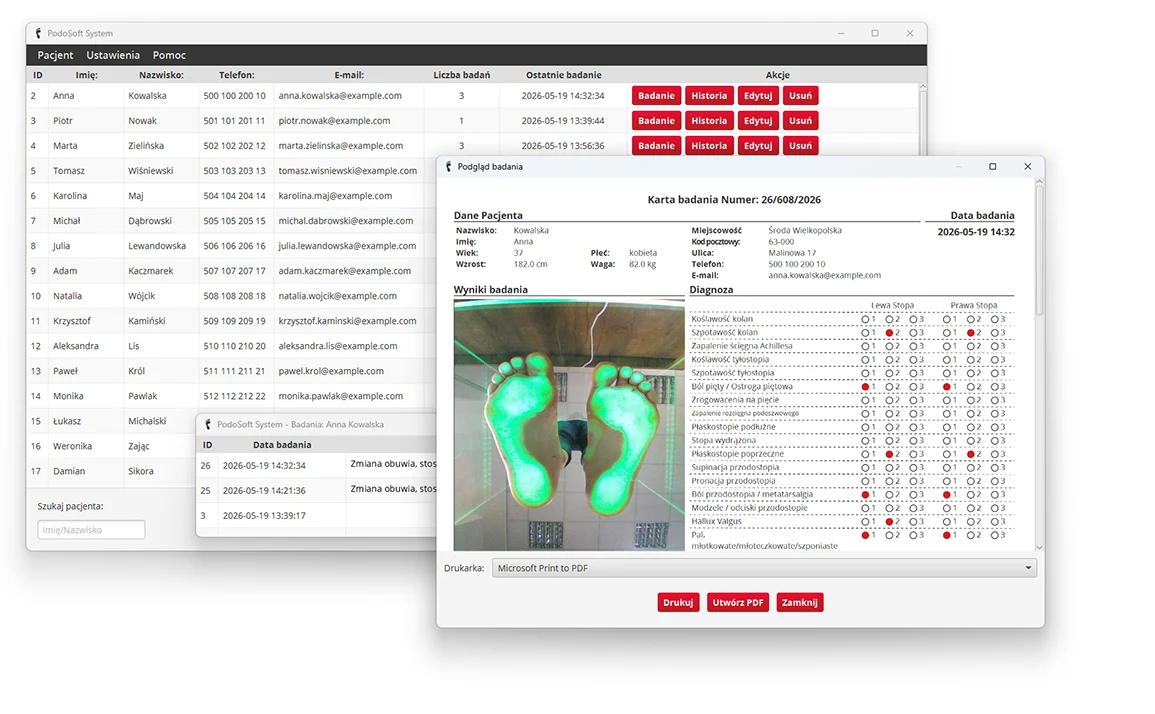Viewport: 1155px width, 714px height.
Task: Open Historia for Piotr Nowak
Action: click(709, 121)
